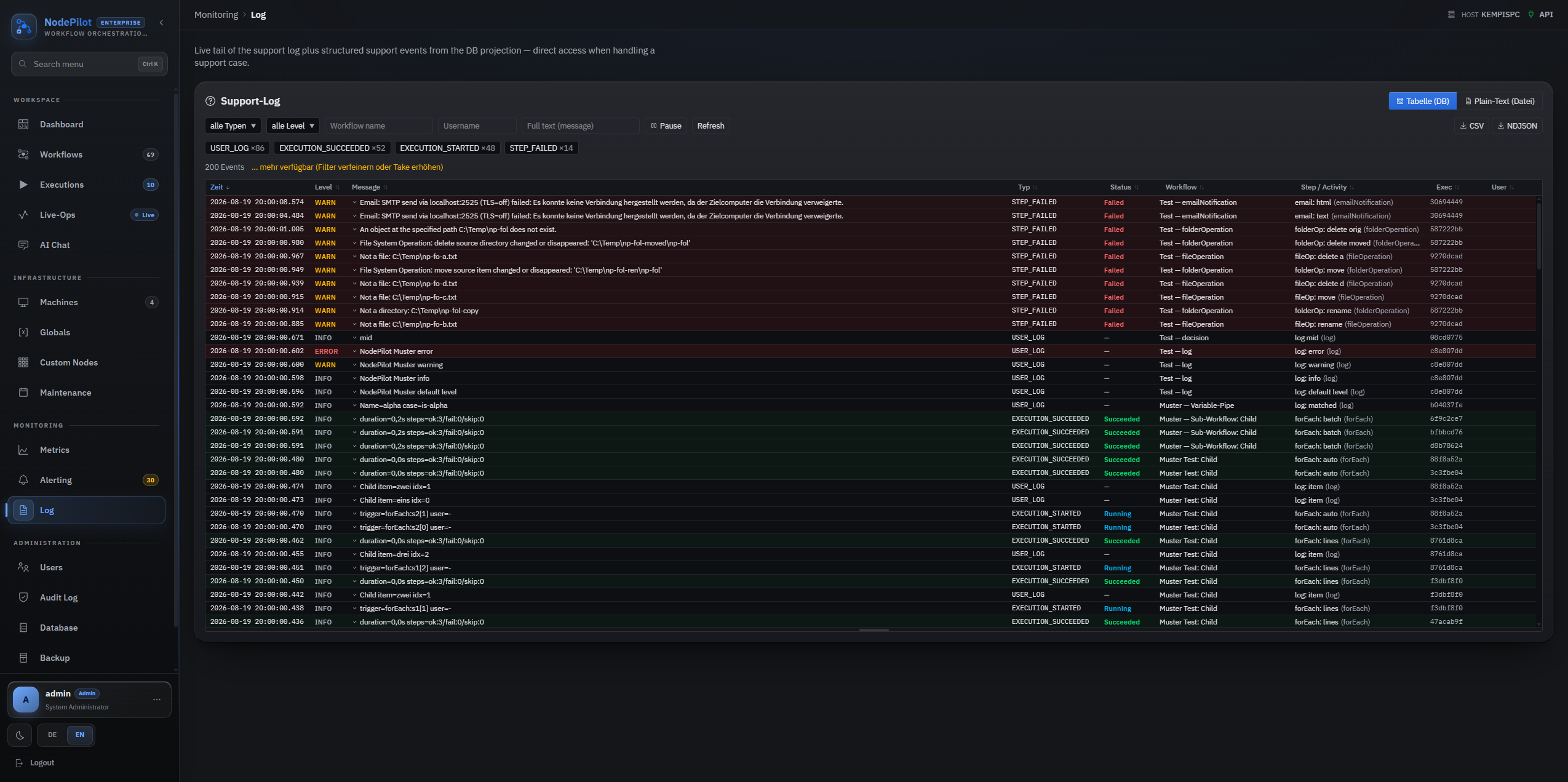Open Workflows from the sidebar menu
This screenshot has height=782, width=1568.
click(87, 154)
